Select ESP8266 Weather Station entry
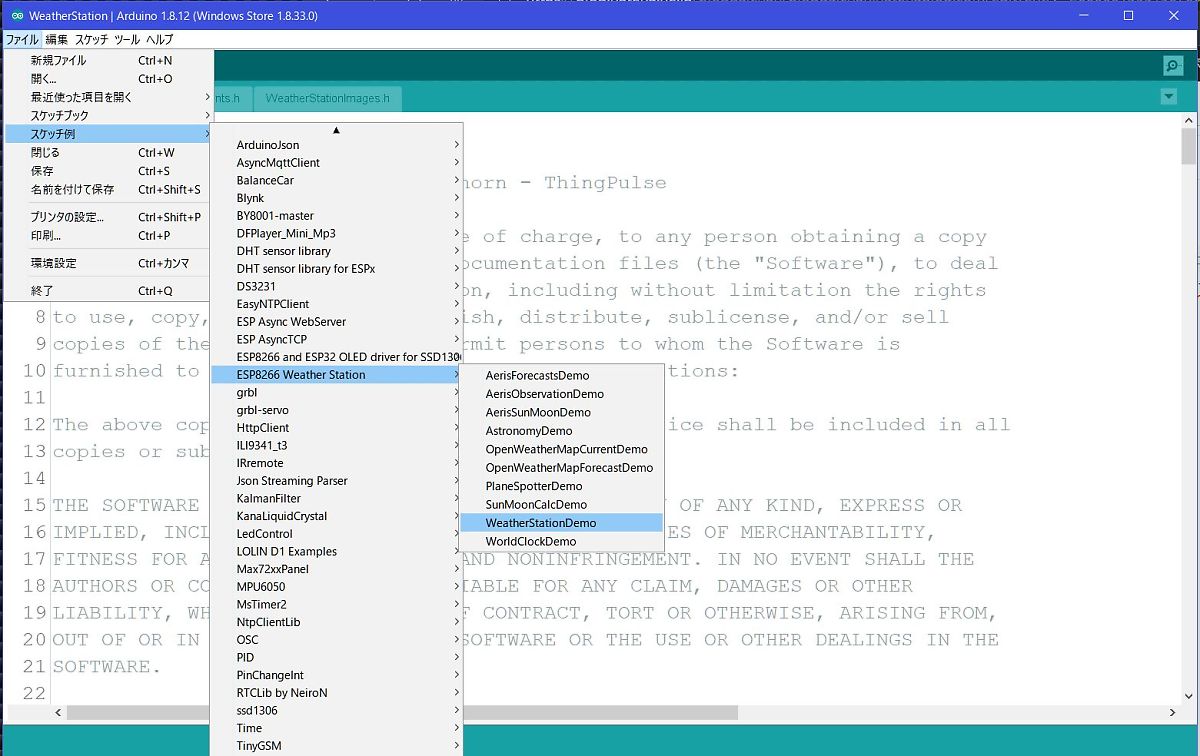1200x756 pixels. pyautogui.click(x=336, y=375)
